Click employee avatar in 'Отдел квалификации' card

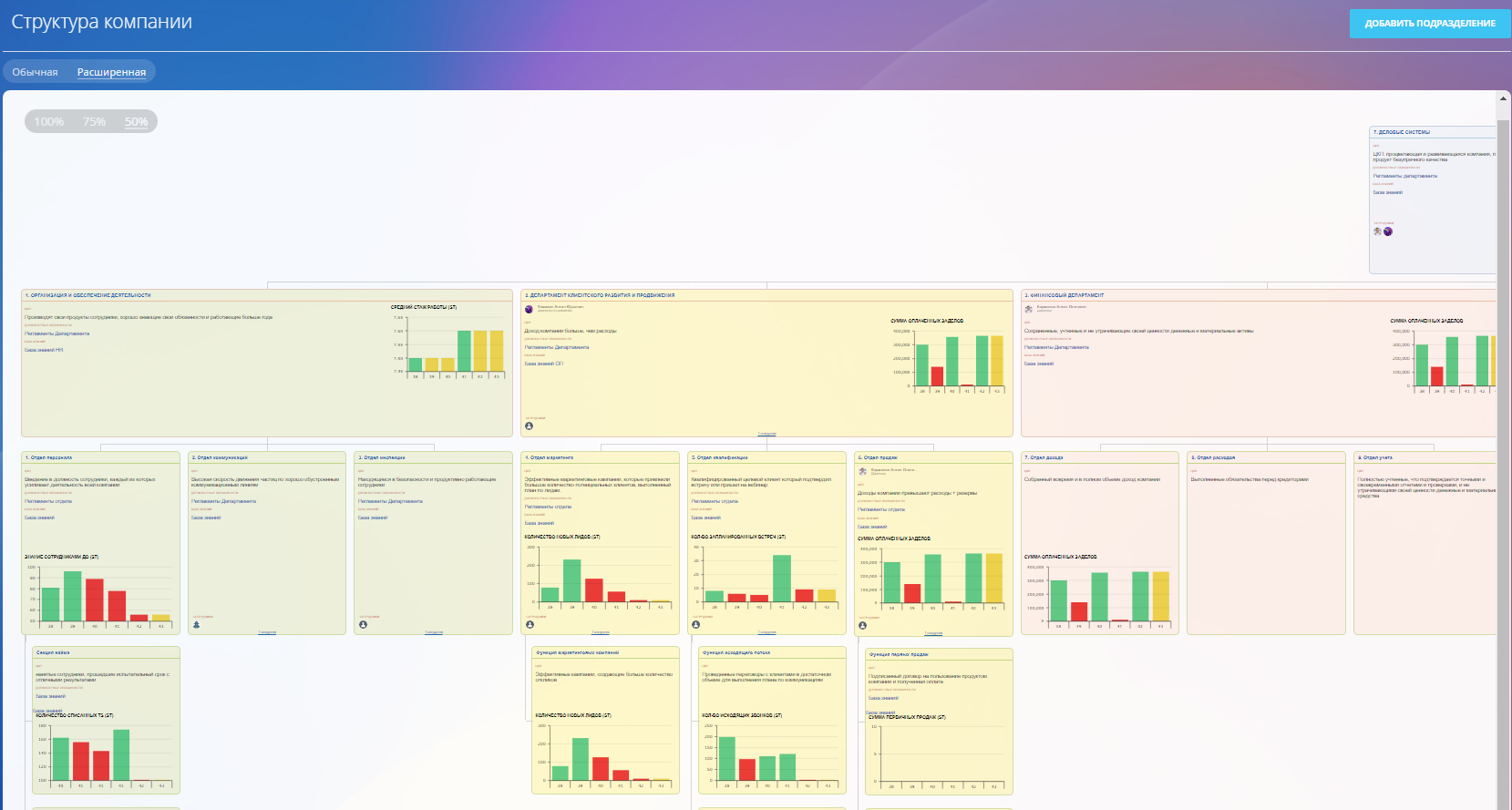[696, 624]
